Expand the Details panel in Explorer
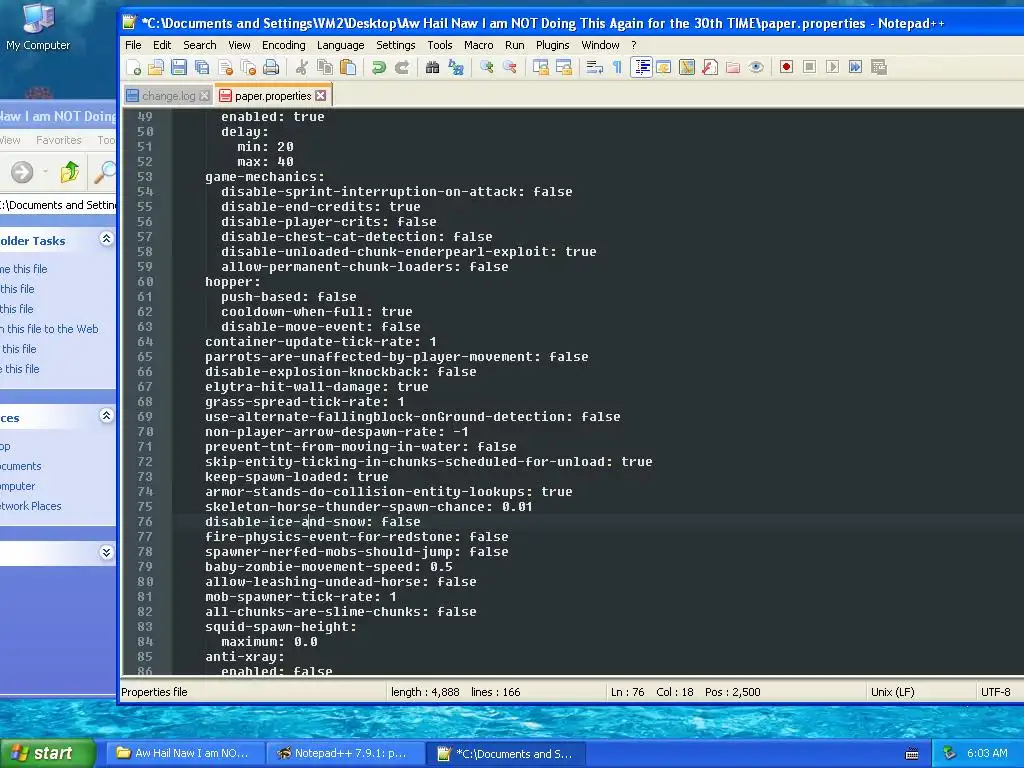 106,552
